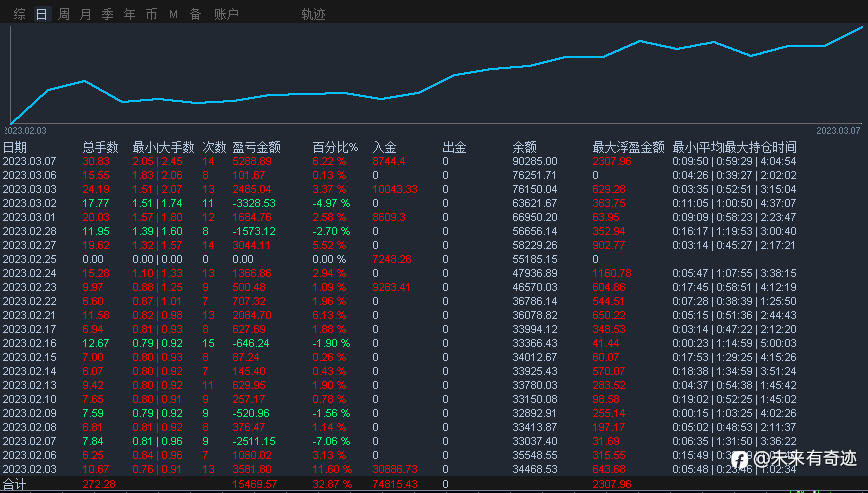Switch to the 账户 account tab
The image size is (868, 493).
click(227, 14)
